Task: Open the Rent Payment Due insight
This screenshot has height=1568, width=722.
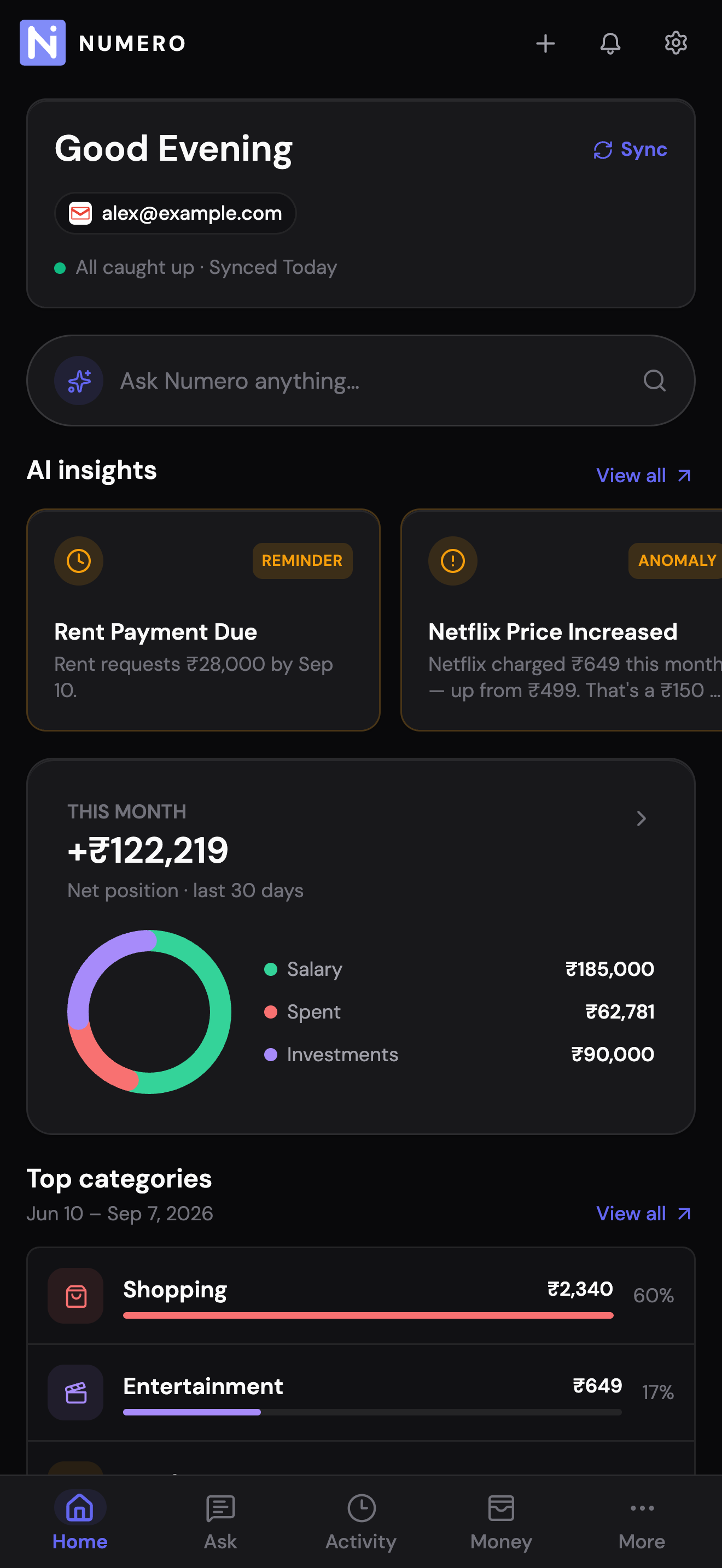Action: click(203, 619)
